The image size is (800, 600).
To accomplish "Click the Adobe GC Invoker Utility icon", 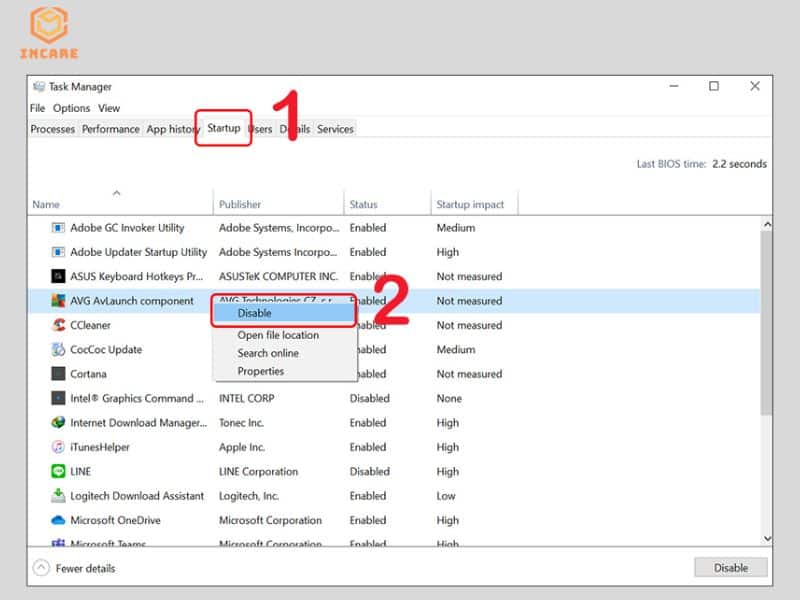I will click(x=58, y=228).
